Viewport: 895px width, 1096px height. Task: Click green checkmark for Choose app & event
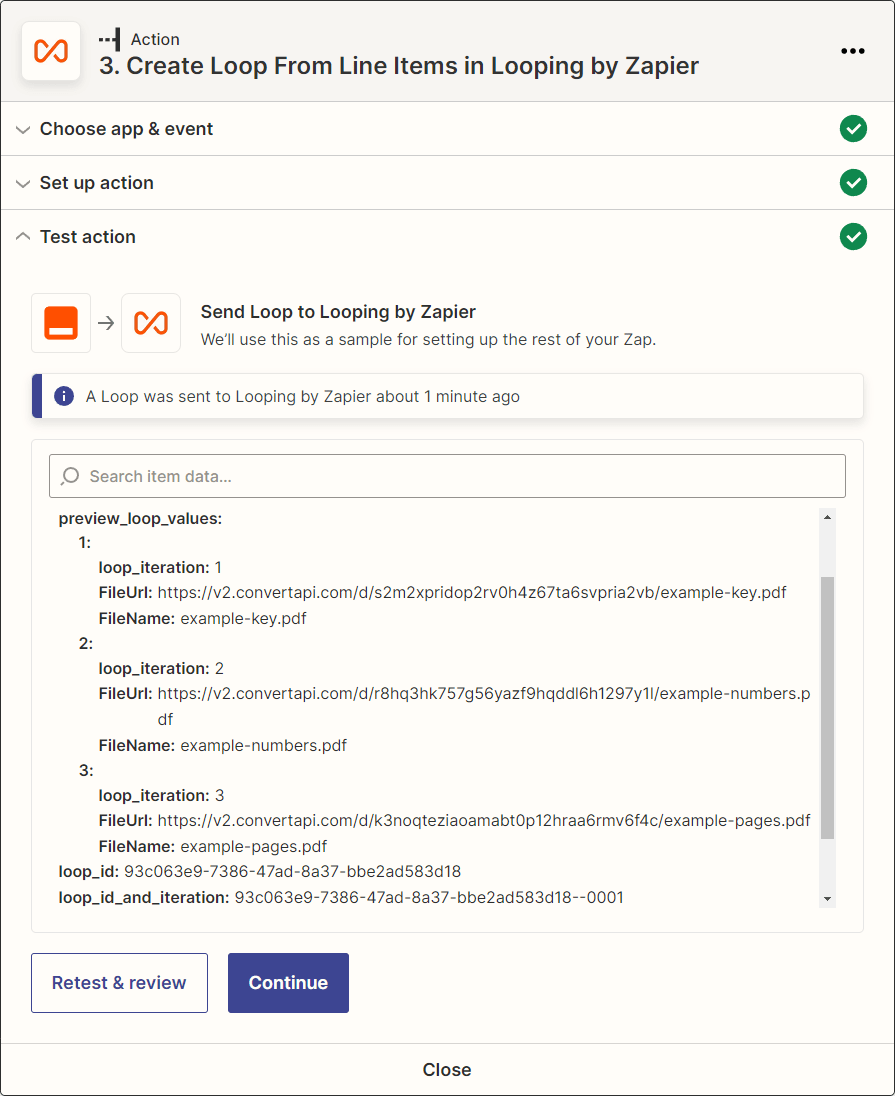click(x=853, y=129)
